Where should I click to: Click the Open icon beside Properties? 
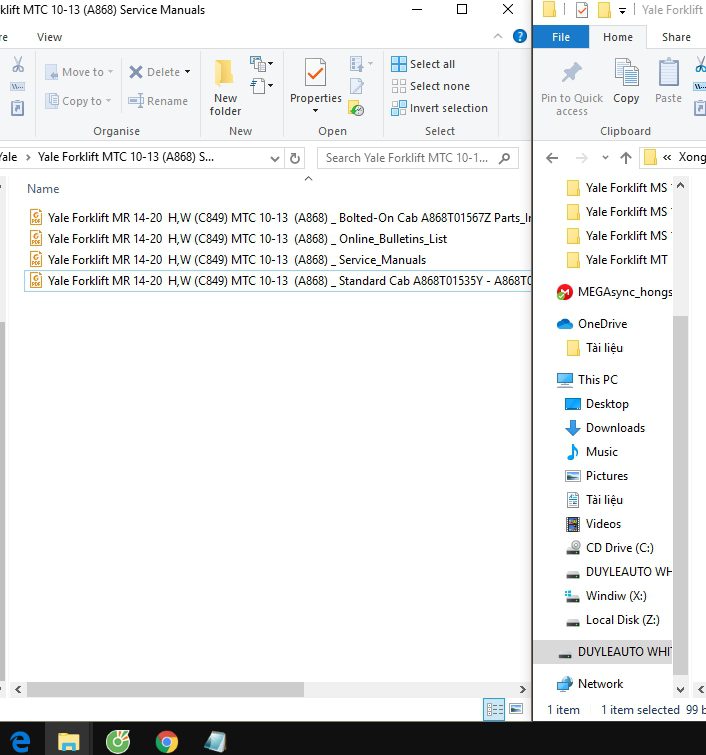(x=357, y=64)
